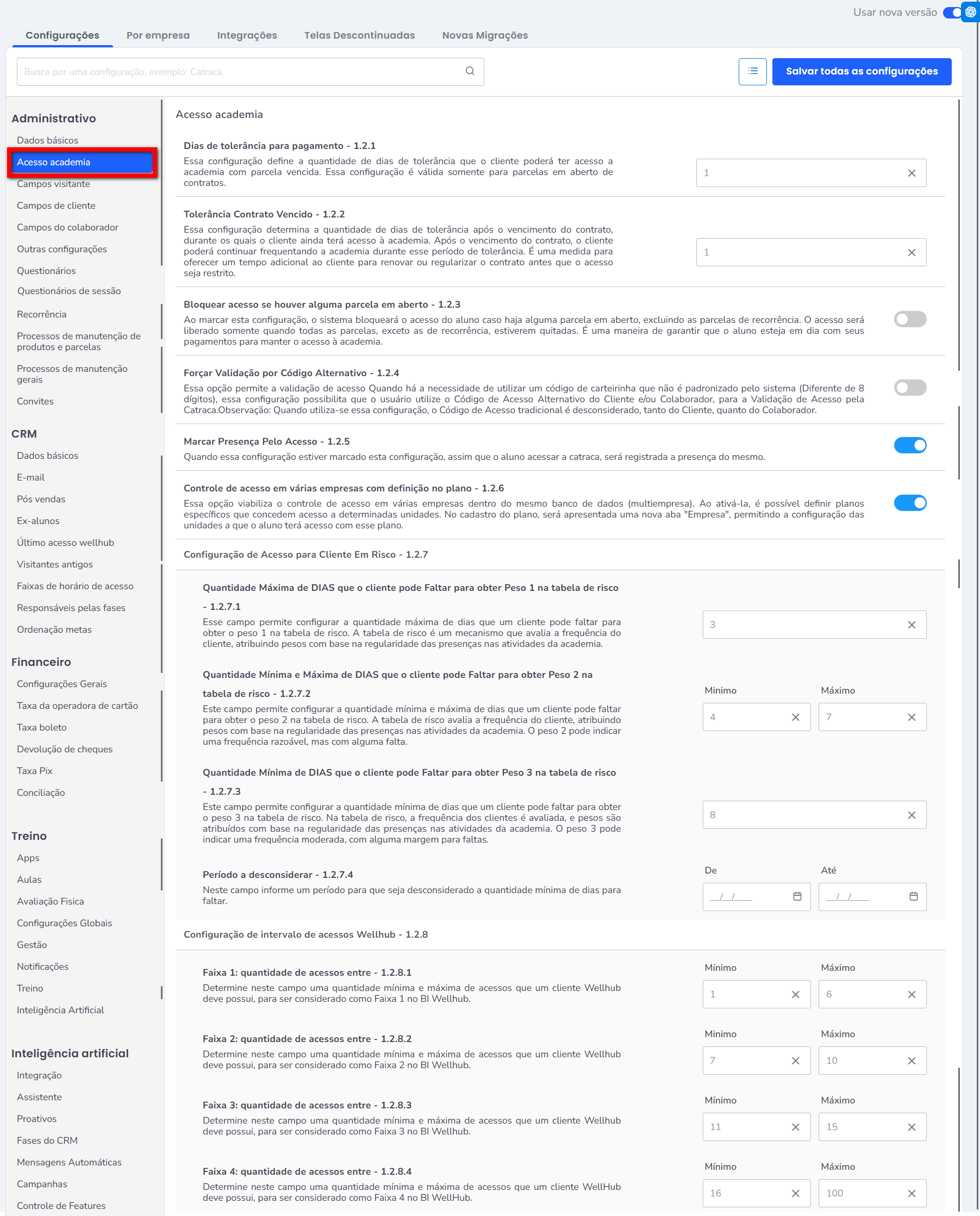This screenshot has height=1216, width=980.
Task: Open Campos de cliente in sidebar
Action: click(56, 205)
